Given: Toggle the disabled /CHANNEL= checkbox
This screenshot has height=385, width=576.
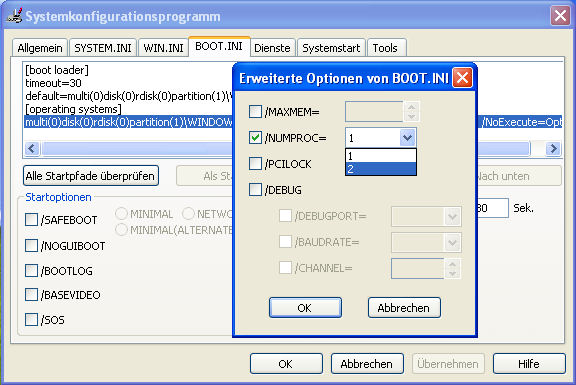Looking at the screenshot, I should click(285, 268).
